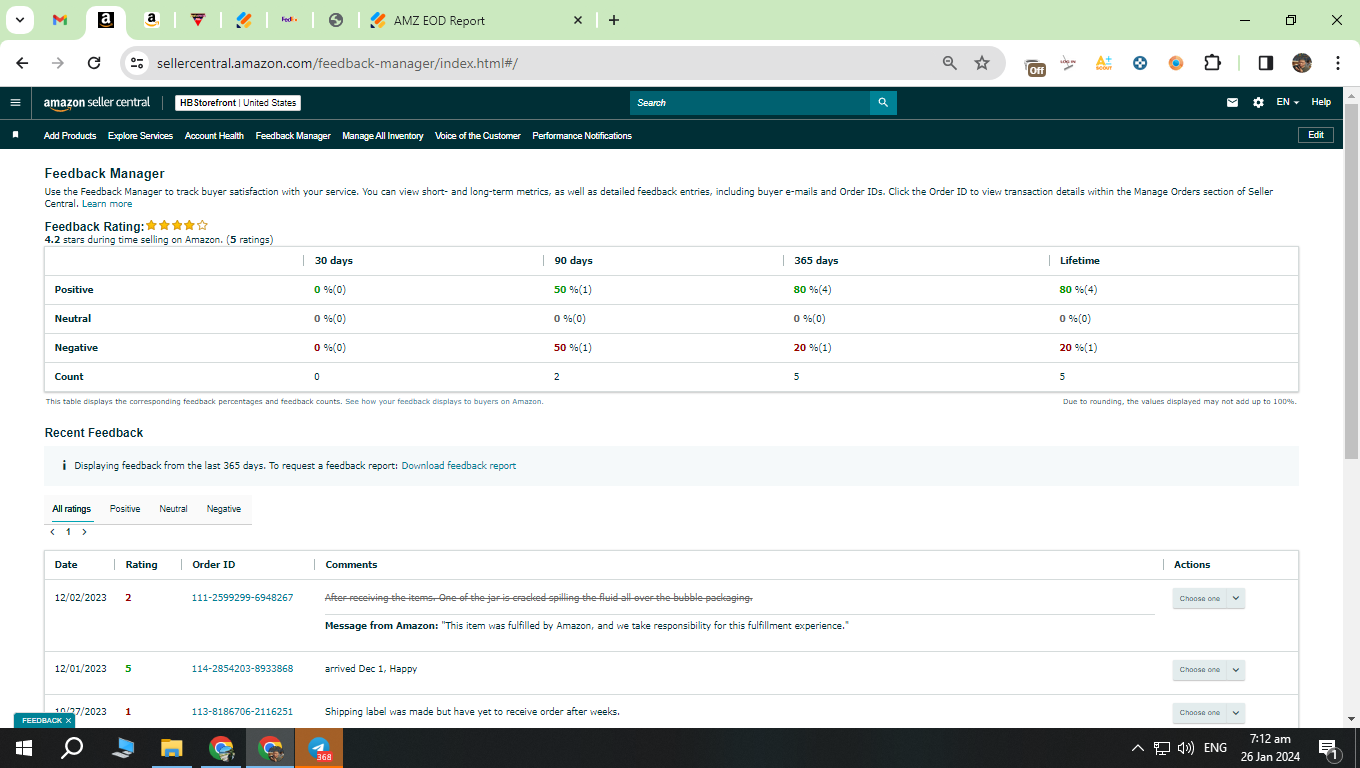This screenshot has width=1360, height=768.
Task: Open Explore Services menu item
Action: (140, 136)
